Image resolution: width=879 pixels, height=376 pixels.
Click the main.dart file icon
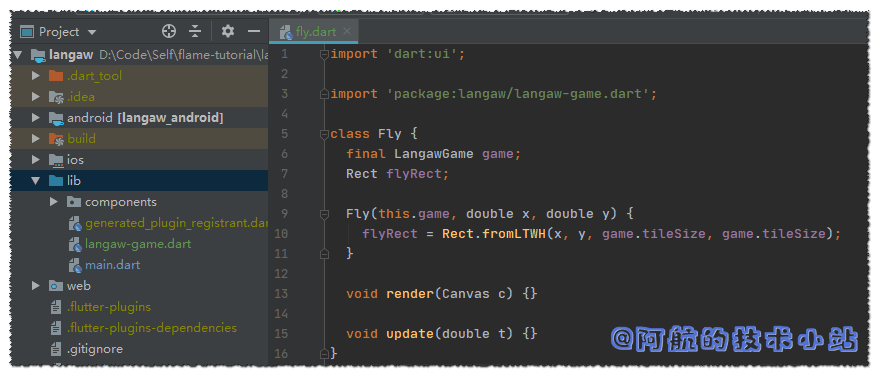75,265
